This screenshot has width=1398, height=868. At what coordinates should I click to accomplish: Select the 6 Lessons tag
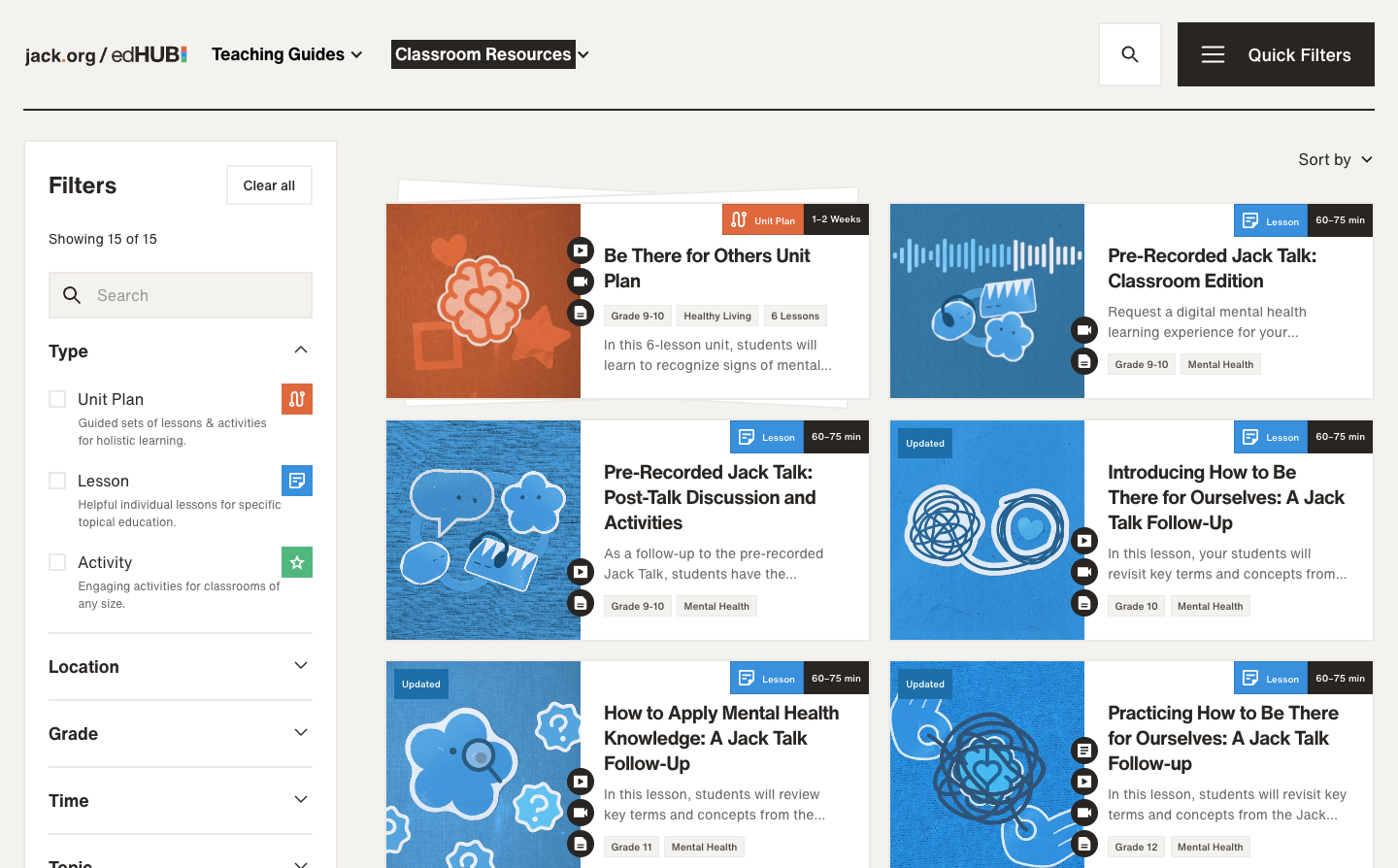point(795,316)
